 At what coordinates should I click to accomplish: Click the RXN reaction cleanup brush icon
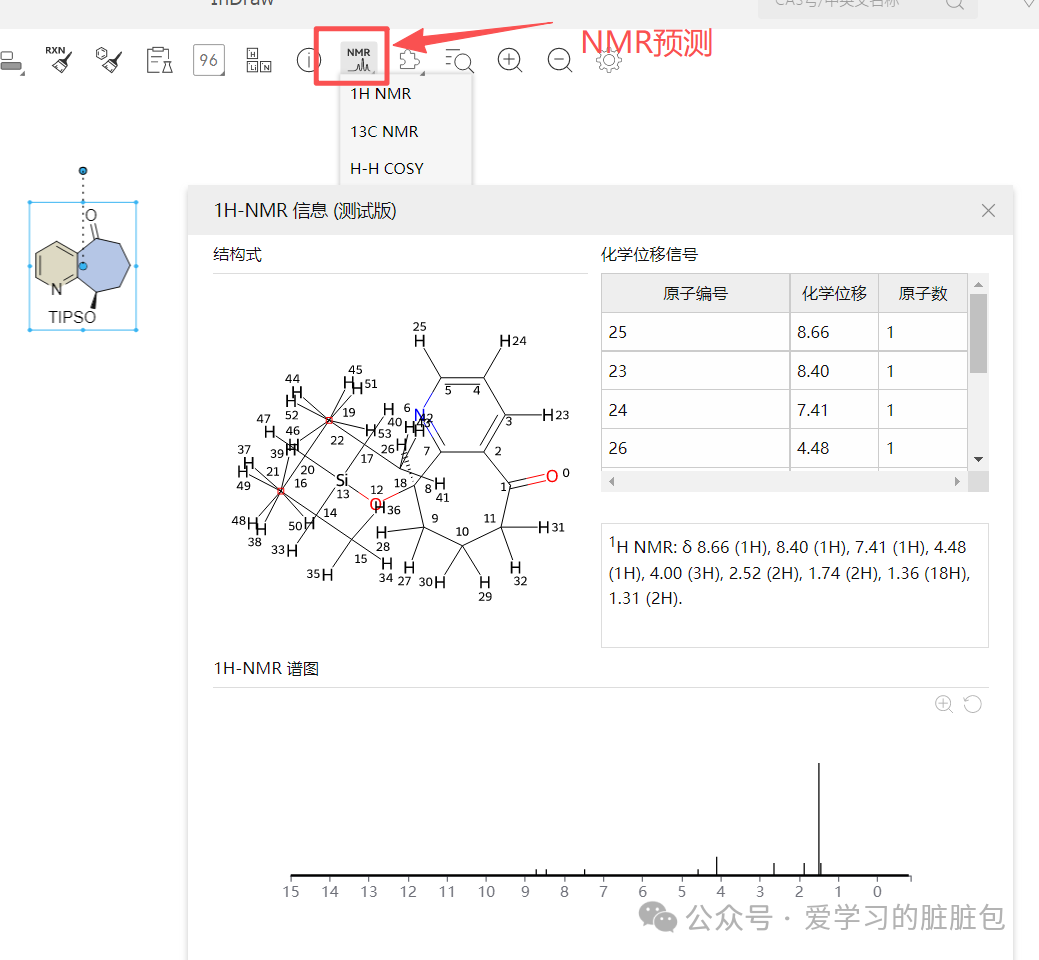[x=59, y=60]
